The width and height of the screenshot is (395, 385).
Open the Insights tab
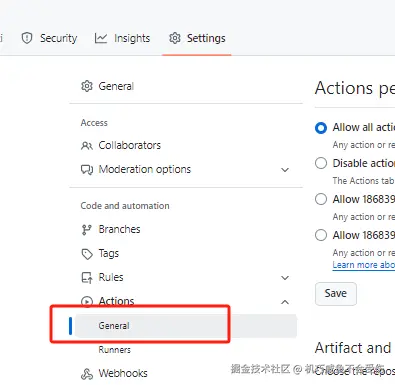122,38
